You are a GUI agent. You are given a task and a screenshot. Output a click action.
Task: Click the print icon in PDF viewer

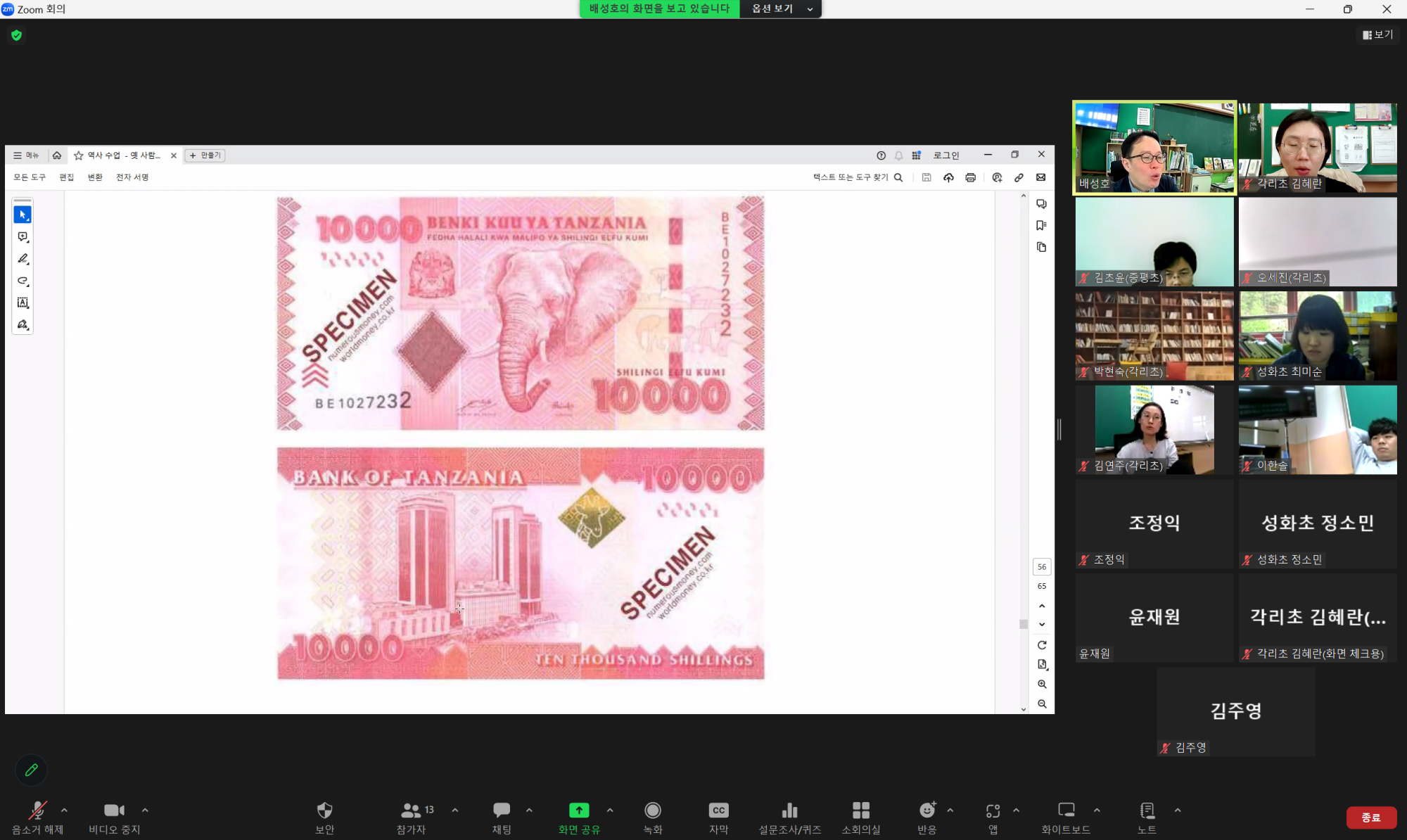970,177
